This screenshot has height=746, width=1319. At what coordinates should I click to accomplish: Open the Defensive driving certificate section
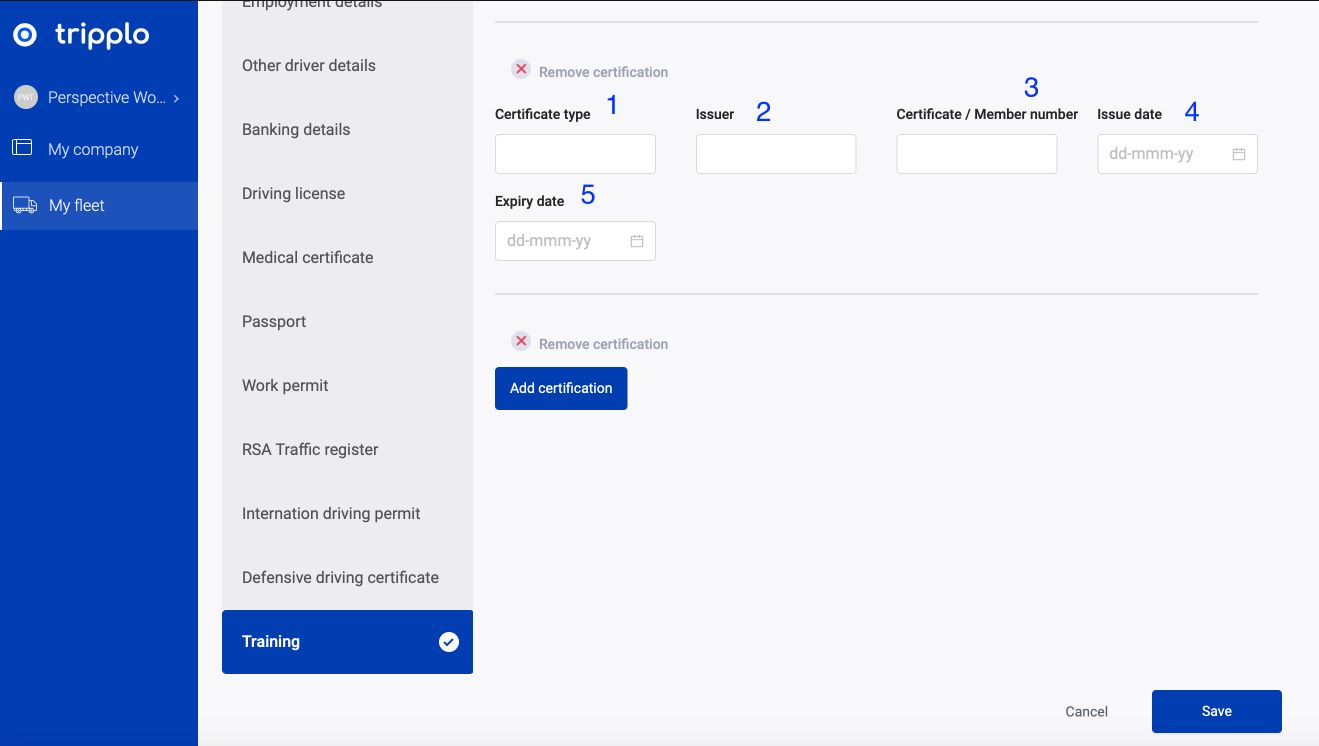(x=340, y=578)
